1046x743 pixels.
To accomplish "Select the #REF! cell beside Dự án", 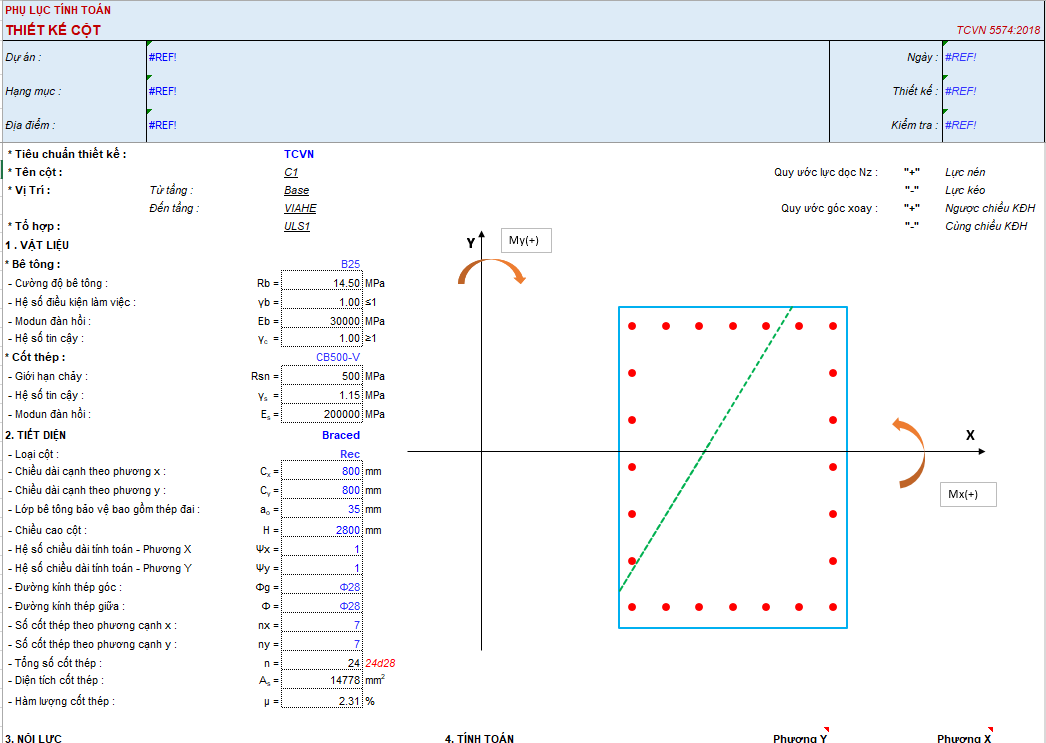I will pos(488,57).
